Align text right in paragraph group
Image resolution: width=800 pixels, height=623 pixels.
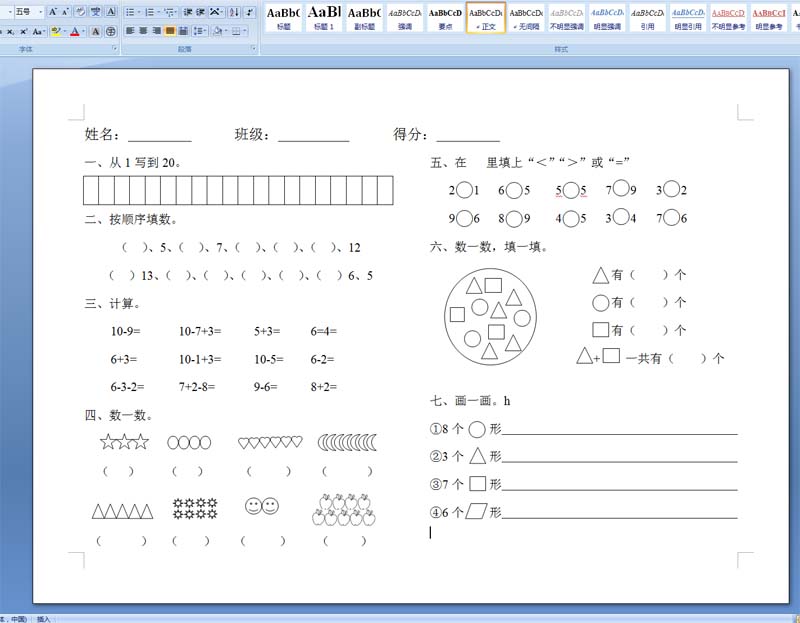coord(157,31)
